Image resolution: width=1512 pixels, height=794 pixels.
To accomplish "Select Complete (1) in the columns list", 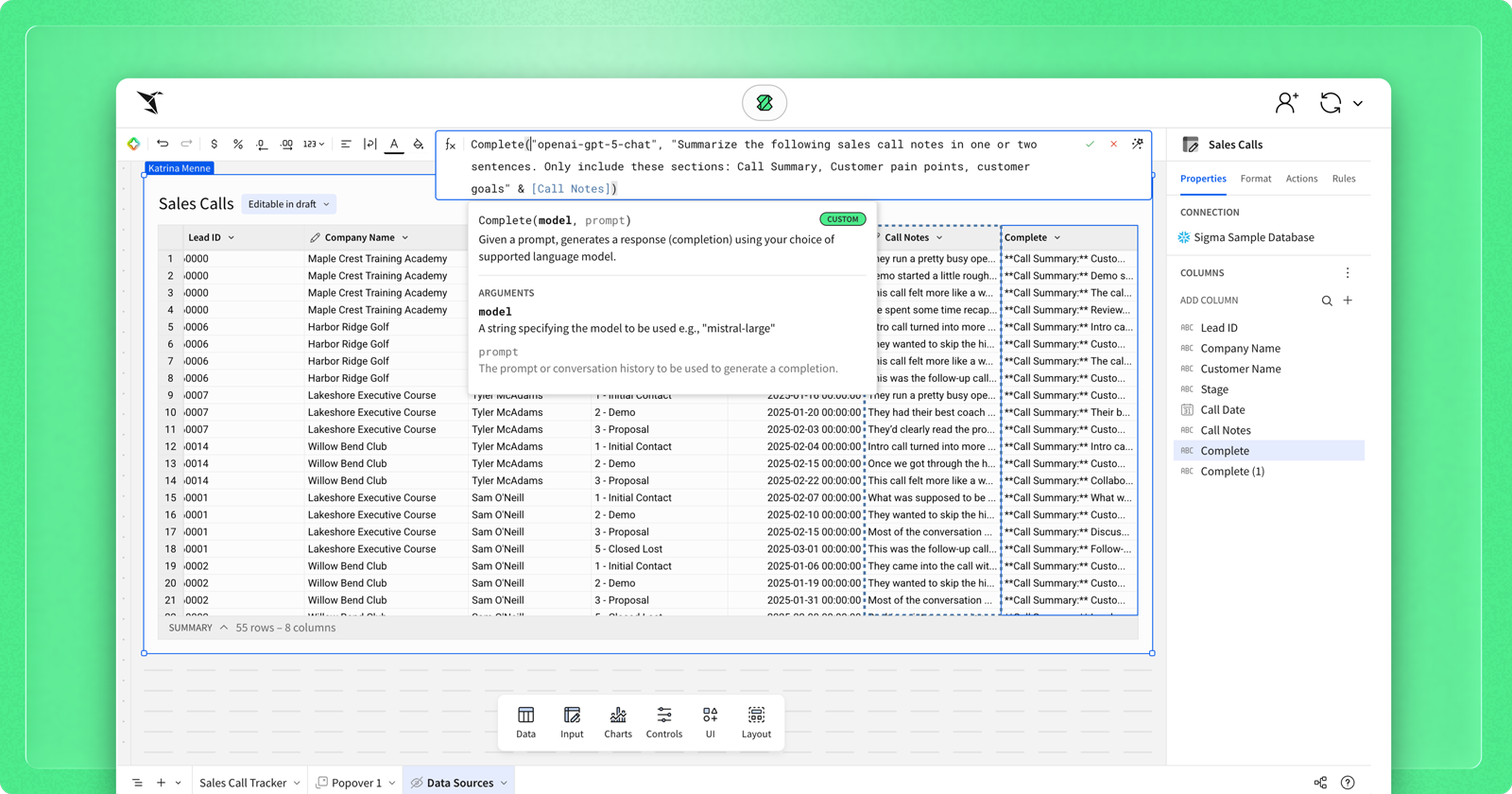I will [1269, 472].
